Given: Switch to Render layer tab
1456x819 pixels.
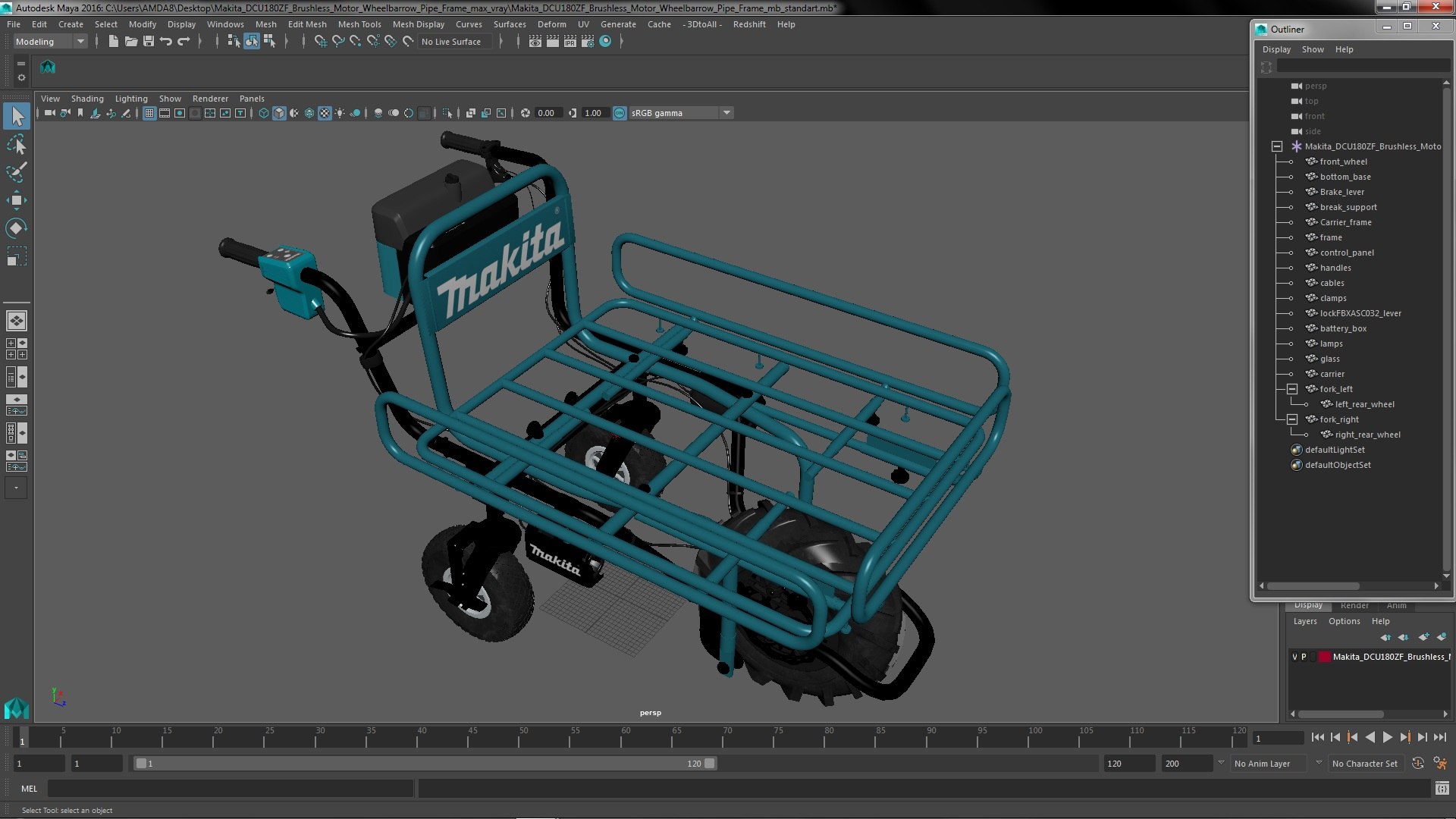Looking at the screenshot, I should tap(1354, 605).
